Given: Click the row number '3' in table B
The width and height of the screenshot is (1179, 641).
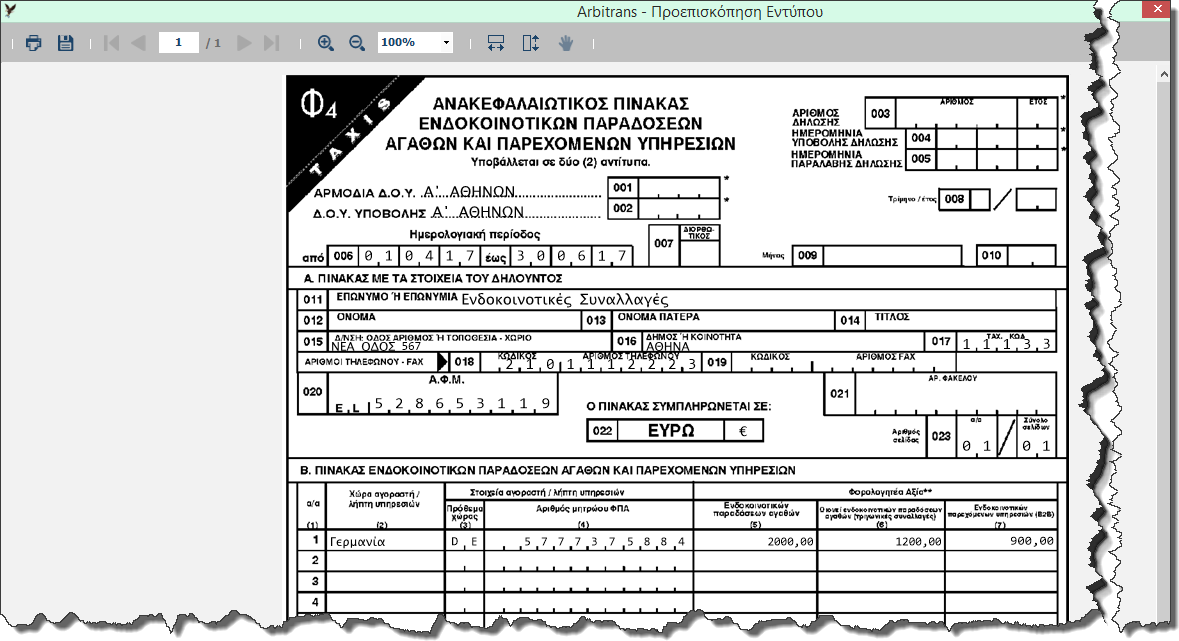Looking at the screenshot, I should (x=315, y=582).
